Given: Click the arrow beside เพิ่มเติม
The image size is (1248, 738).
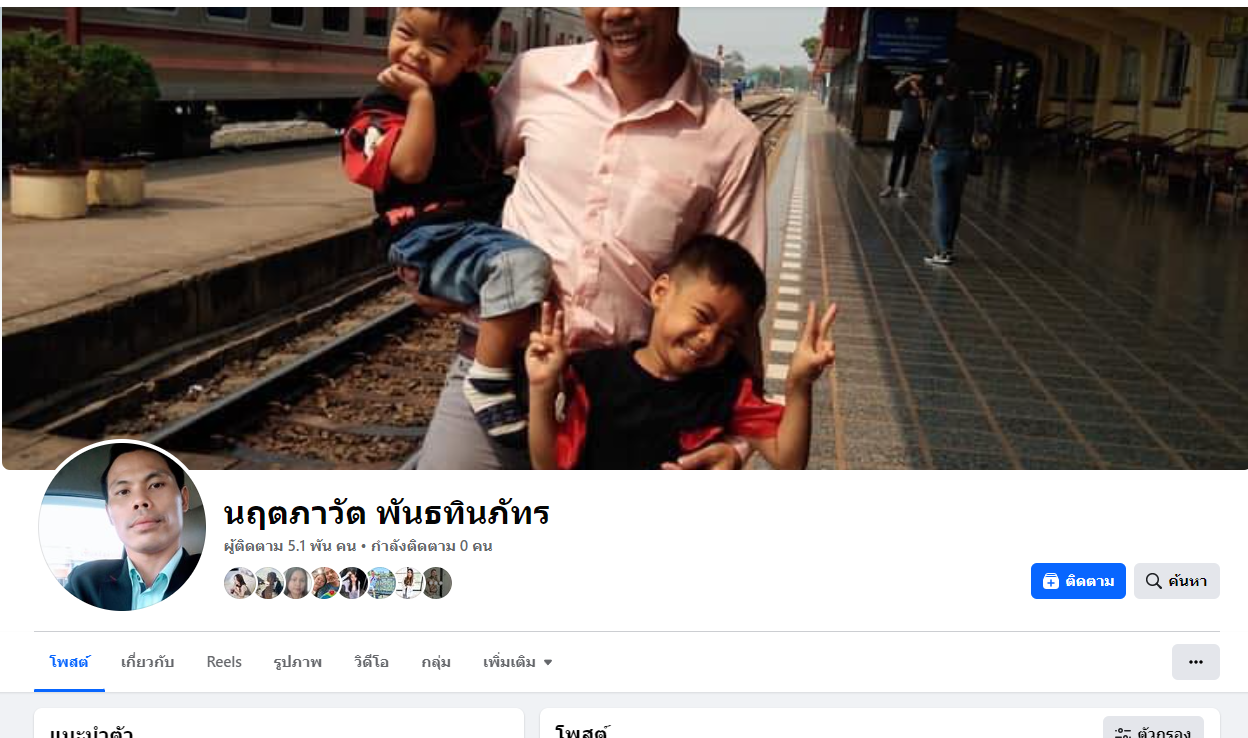Looking at the screenshot, I should coord(548,662).
